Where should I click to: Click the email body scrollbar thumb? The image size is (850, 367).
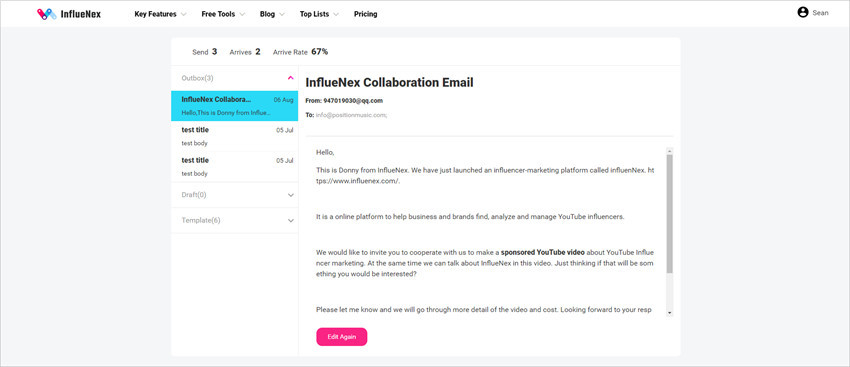pyautogui.click(x=670, y=214)
